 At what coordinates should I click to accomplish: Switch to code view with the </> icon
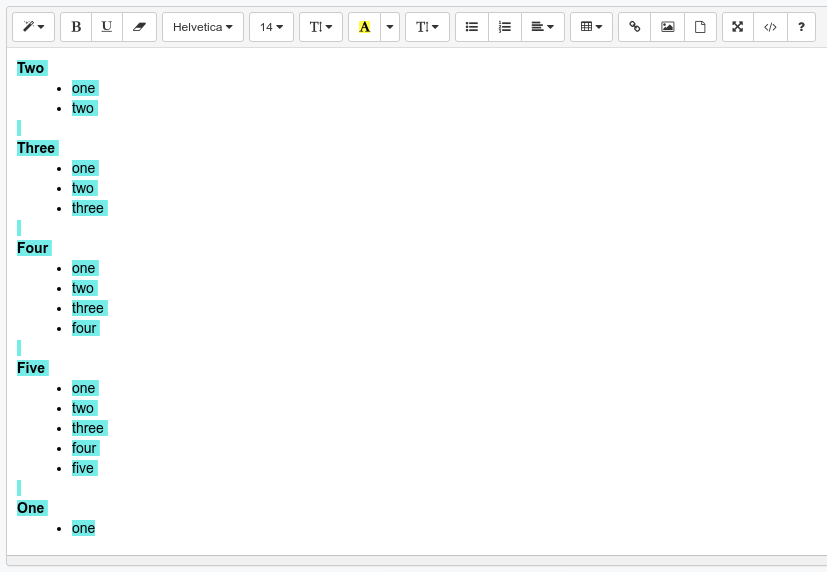click(770, 27)
